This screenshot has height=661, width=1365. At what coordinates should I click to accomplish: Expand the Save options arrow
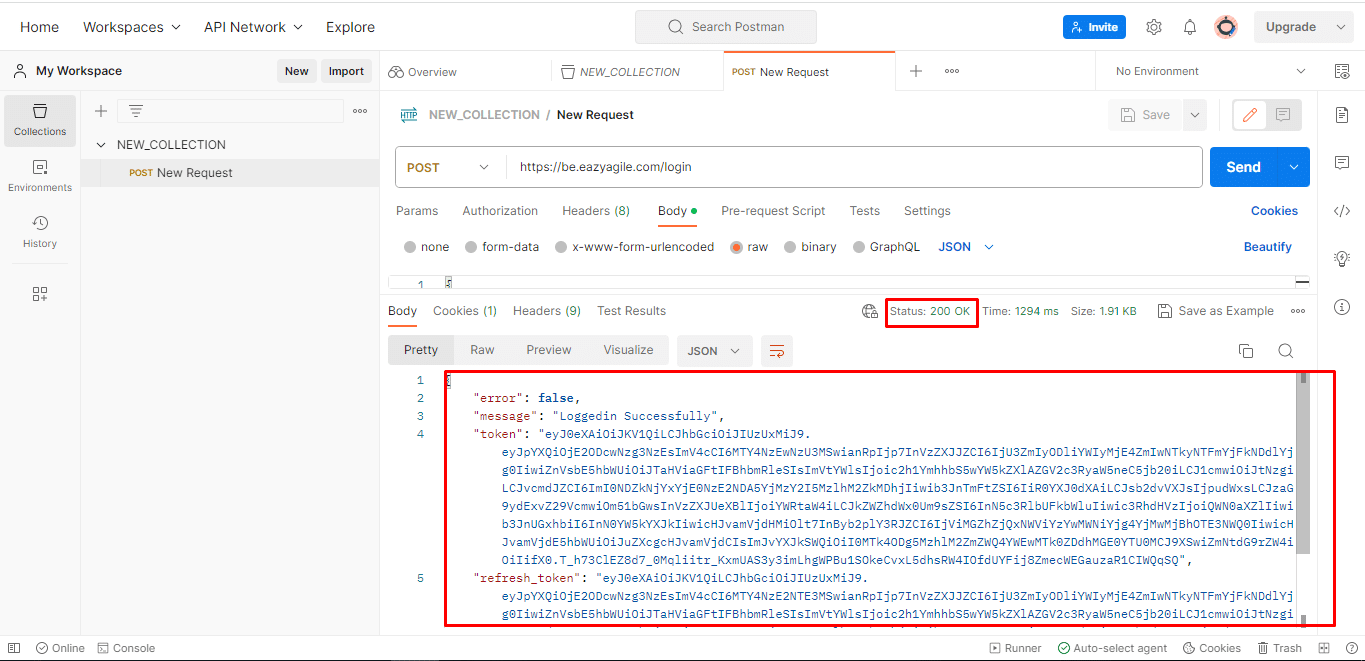[x=1194, y=115]
